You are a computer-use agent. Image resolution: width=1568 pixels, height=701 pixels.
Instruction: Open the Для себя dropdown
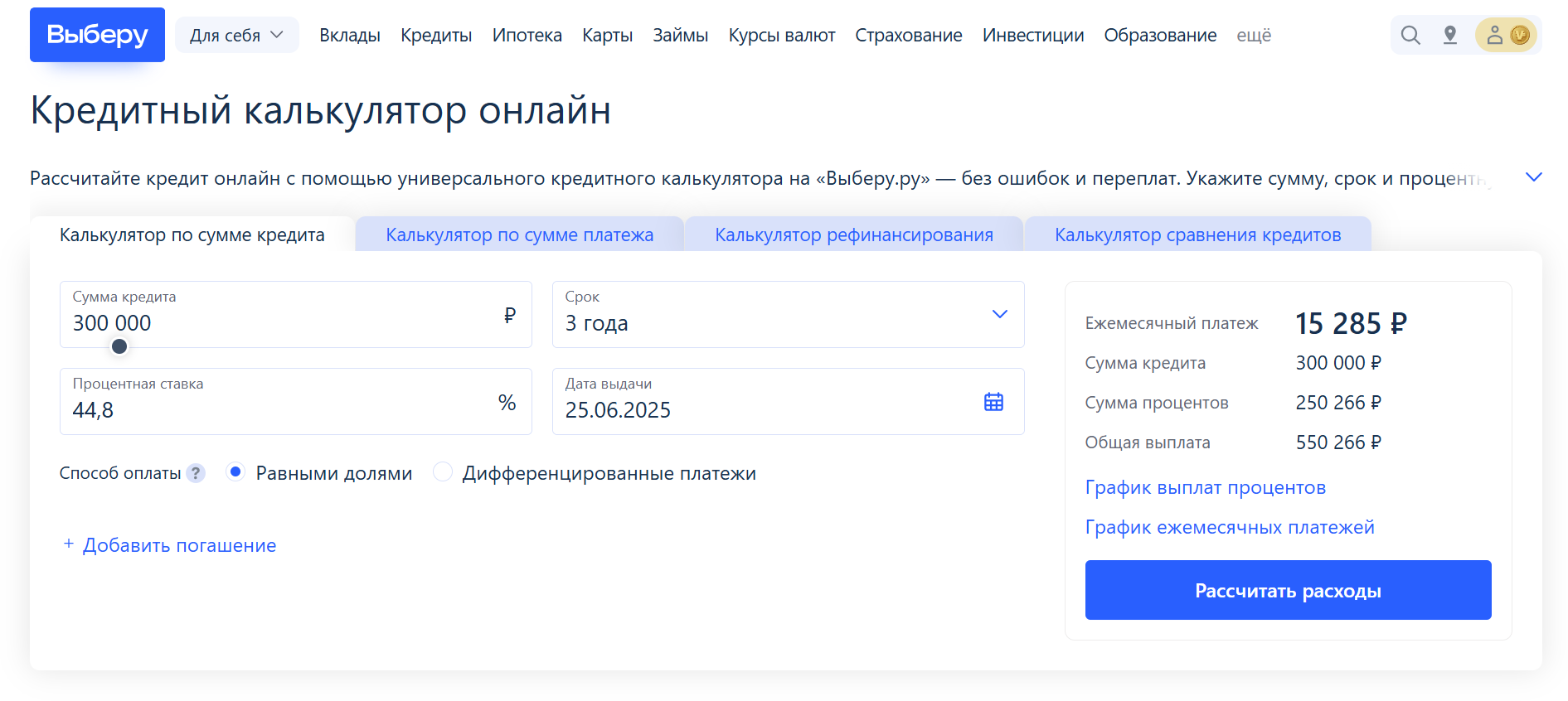[x=236, y=35]
